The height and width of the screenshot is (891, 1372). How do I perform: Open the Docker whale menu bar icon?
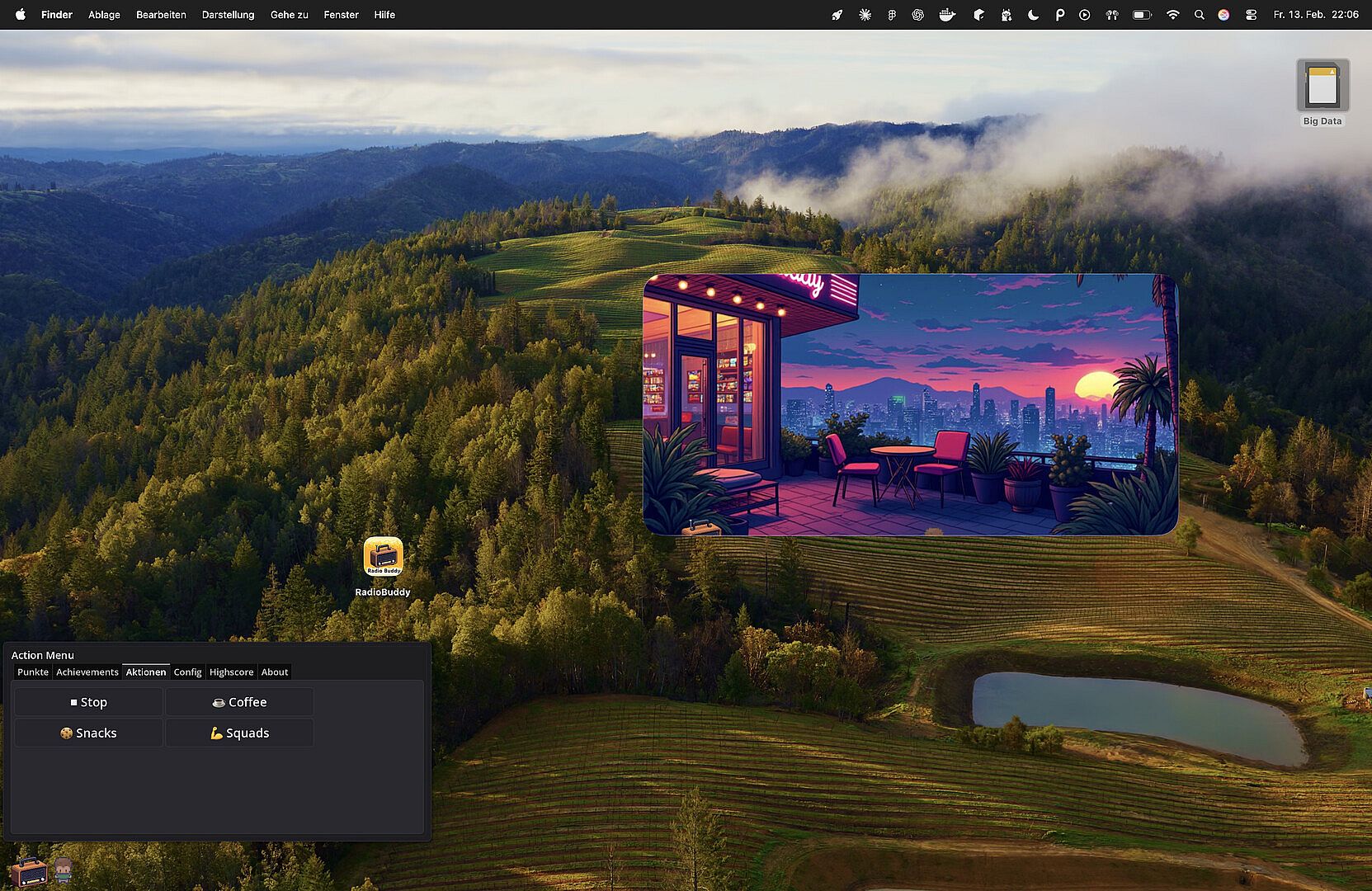tap(947, 15)
